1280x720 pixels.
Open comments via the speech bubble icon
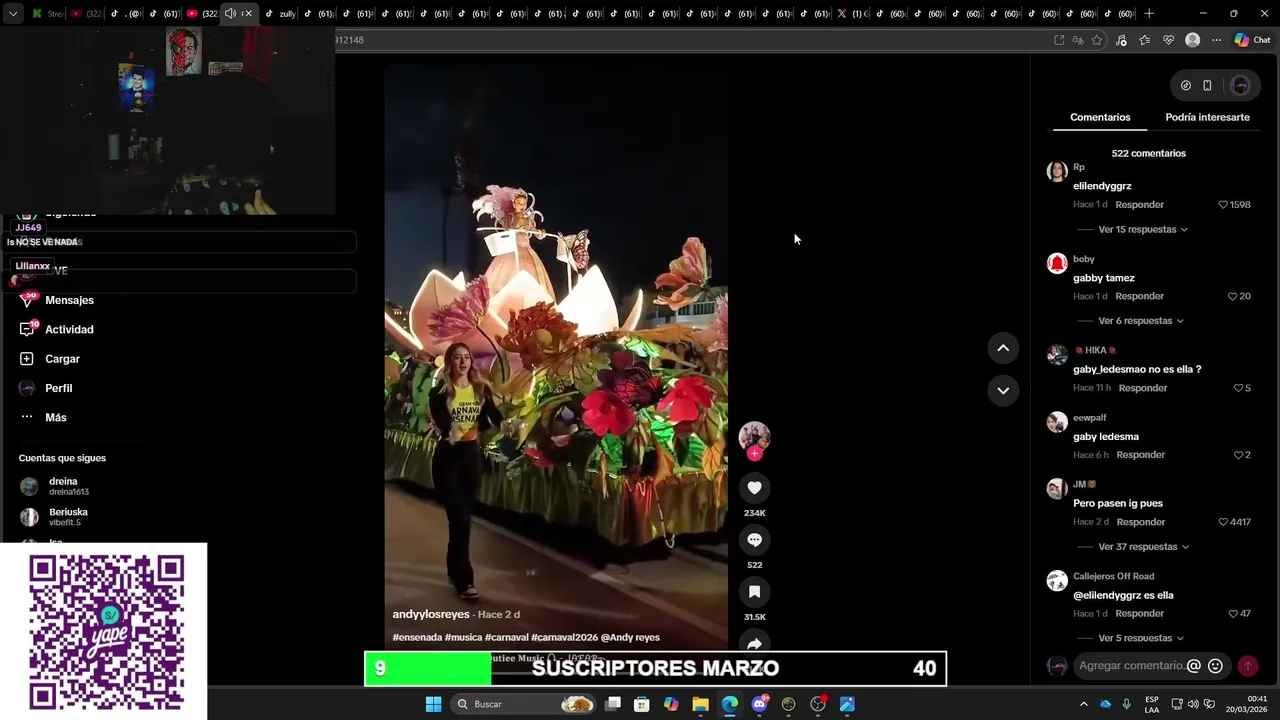pyautogui.click(x=754, y=540)
